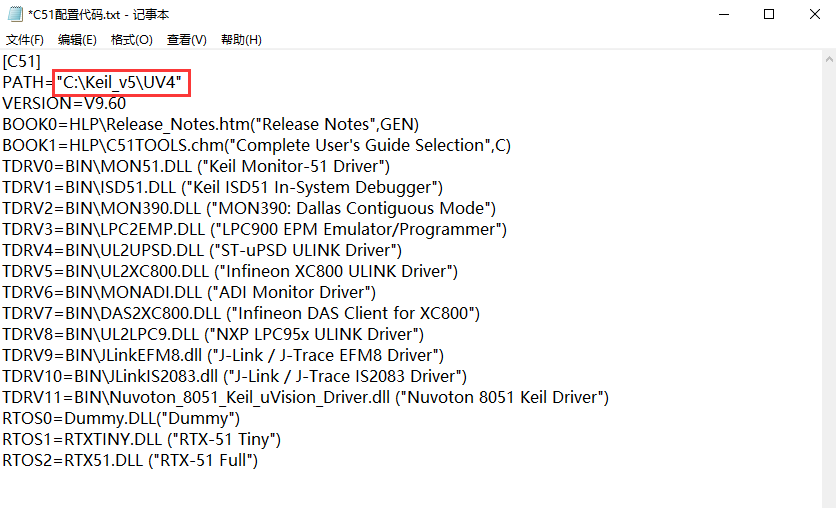
Task: Click the RTOS2=RTX51.DLL line
Action: tap(130, 460)
